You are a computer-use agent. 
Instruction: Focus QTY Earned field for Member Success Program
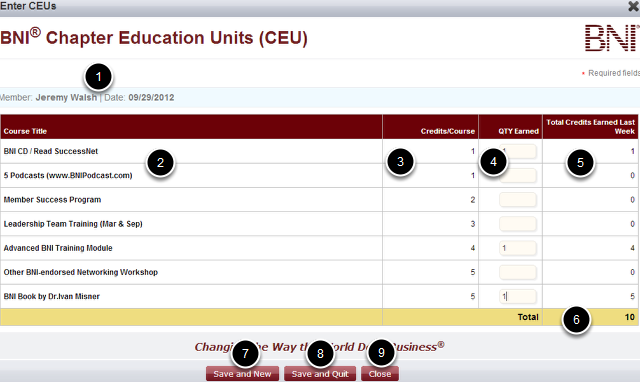pos(518,200)
